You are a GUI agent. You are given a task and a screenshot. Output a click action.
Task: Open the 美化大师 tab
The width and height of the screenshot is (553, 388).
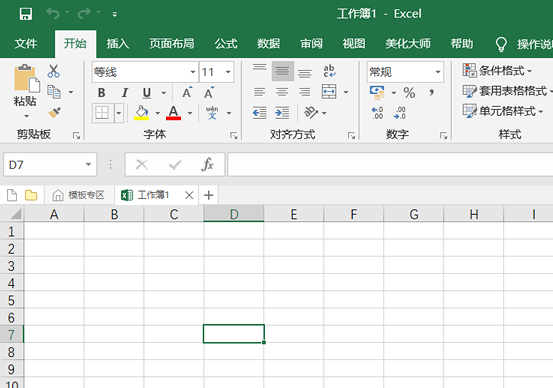408,44
